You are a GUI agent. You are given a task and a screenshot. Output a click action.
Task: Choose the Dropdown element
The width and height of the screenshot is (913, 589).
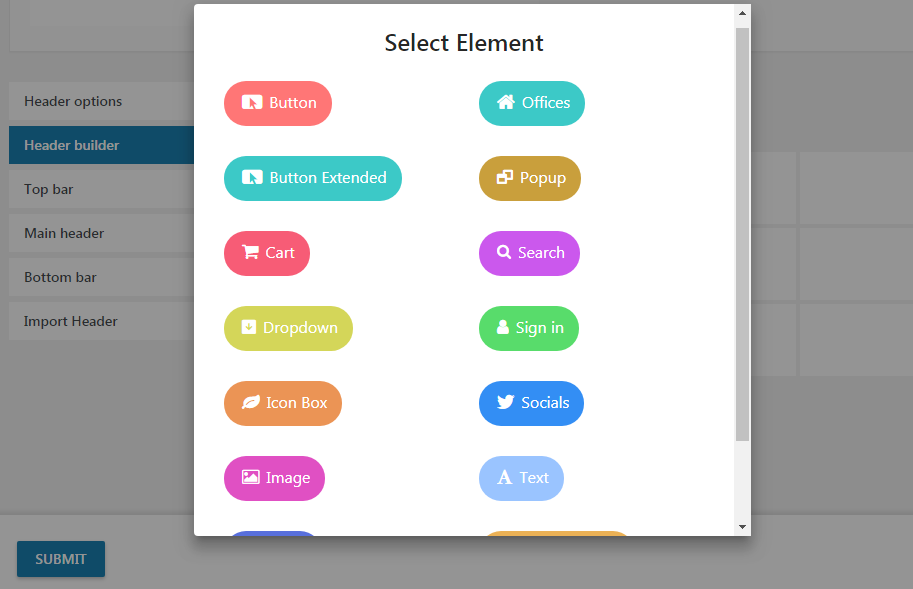pos(288,328)
